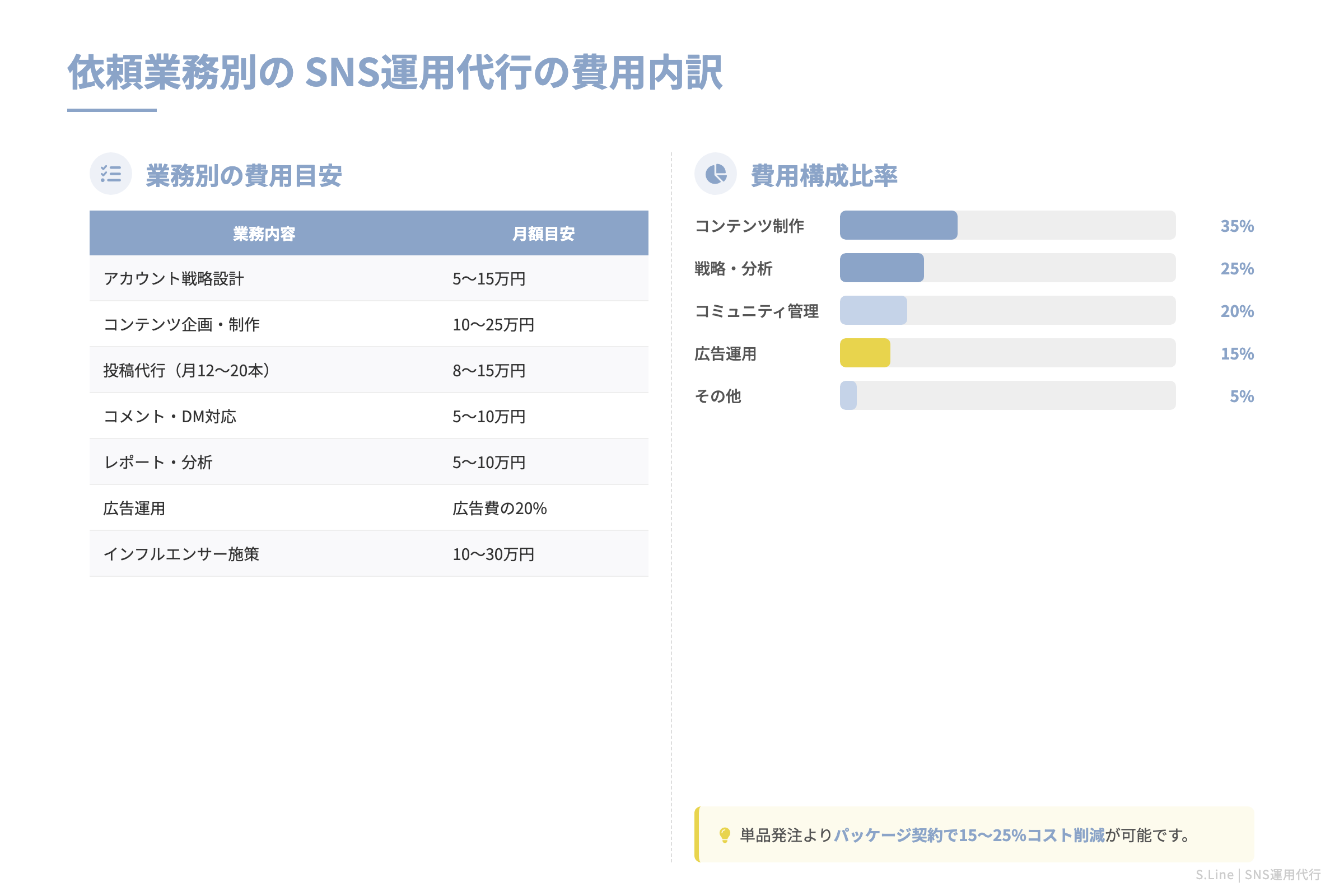The width and height of the screenshot is (1344, 896).
Task: Click the lightbulb icon in the yellow note box
Action: [725, 835]
